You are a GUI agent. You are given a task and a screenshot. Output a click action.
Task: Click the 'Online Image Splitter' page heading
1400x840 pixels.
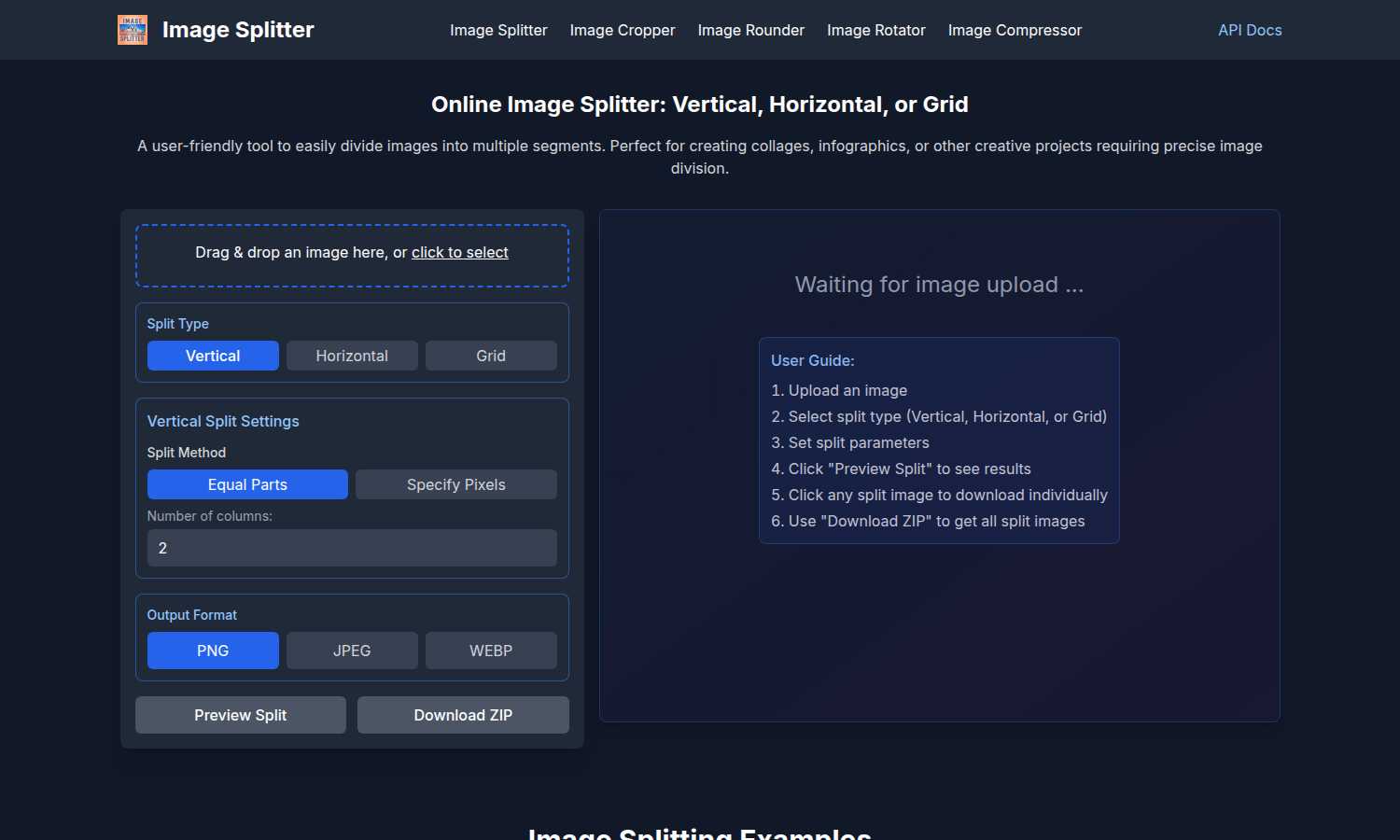point(700,105)
